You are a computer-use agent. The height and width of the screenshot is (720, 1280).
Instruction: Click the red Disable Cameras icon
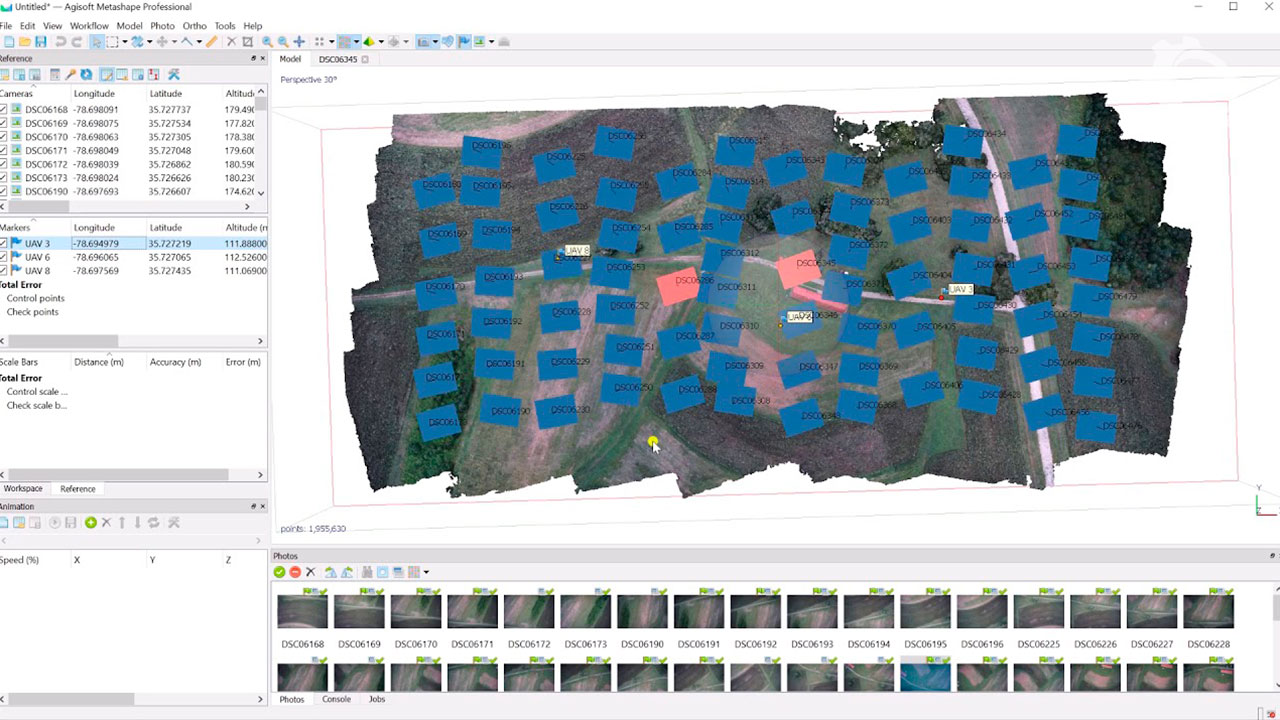(x=295, y=572)
